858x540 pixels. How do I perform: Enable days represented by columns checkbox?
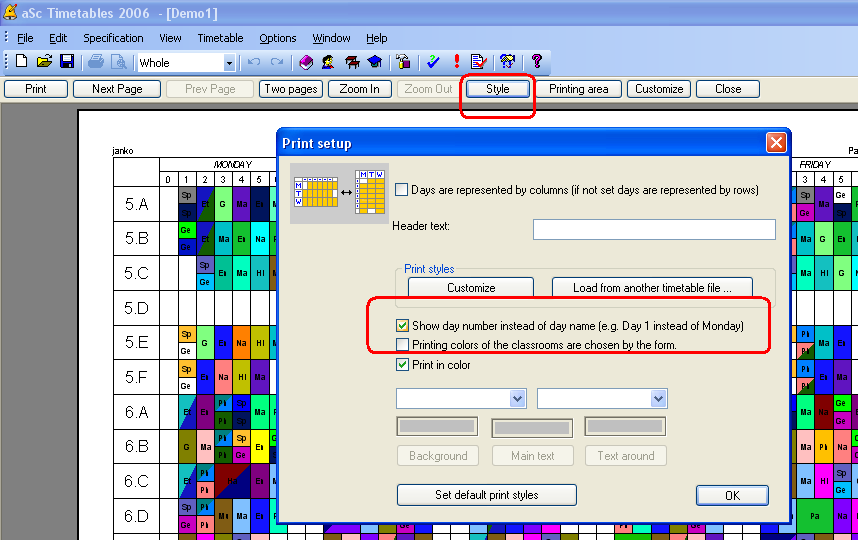(402, 190)
